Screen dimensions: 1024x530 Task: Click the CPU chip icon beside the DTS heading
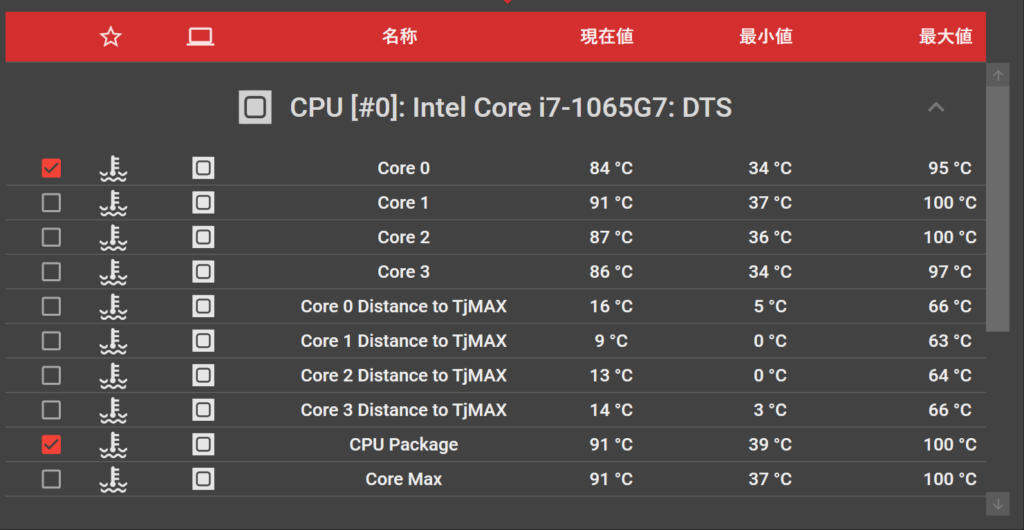point(255,107)
